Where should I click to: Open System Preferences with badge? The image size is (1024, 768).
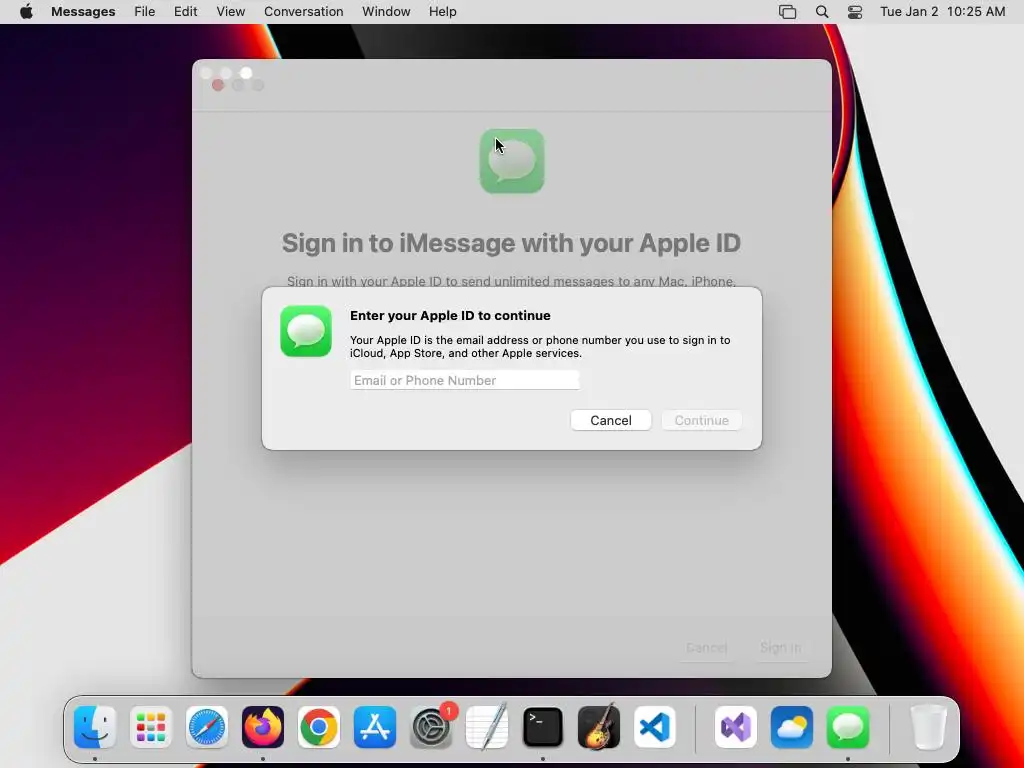pos(431,727)
